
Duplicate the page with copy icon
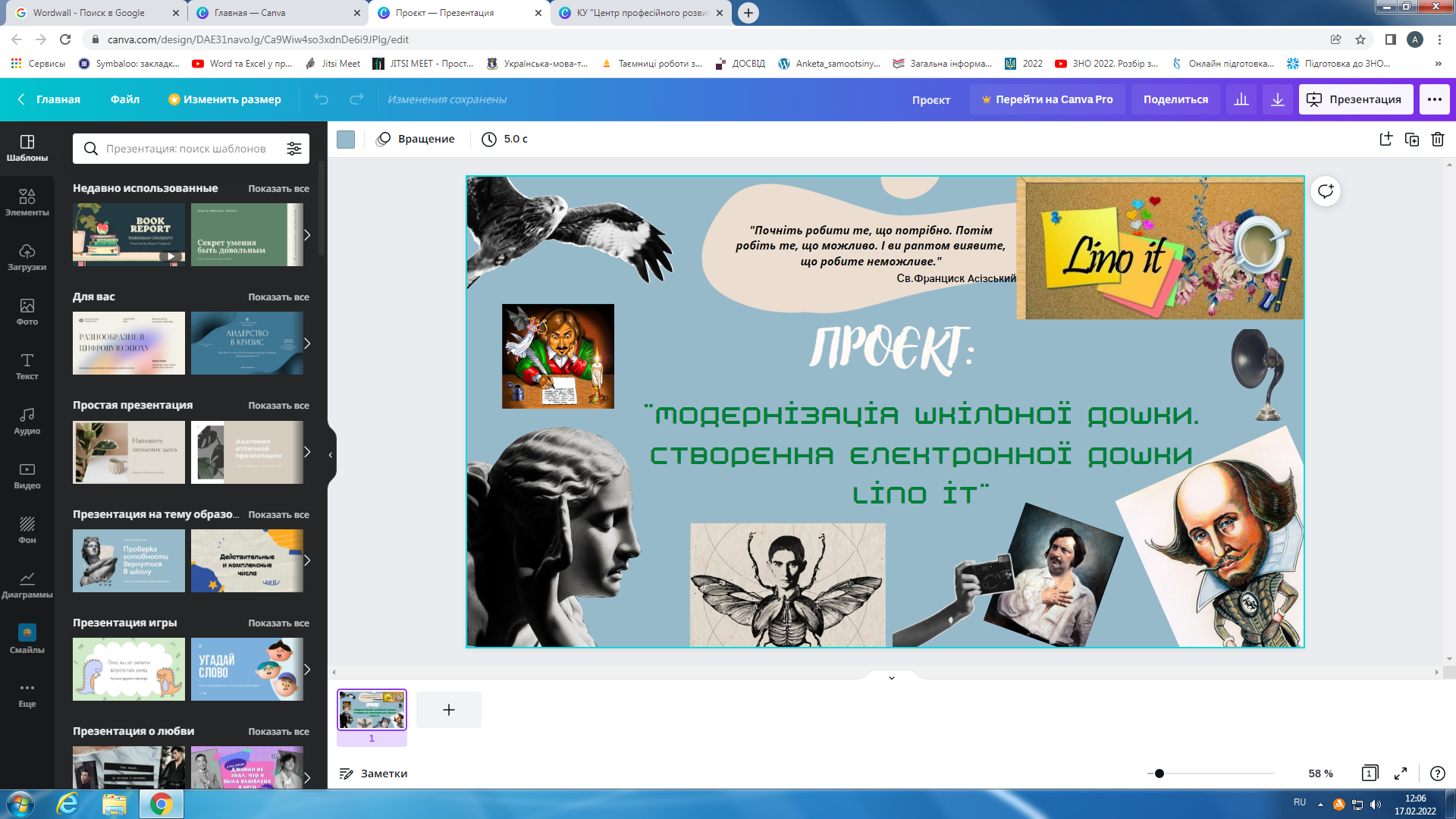pos(1411,139)
